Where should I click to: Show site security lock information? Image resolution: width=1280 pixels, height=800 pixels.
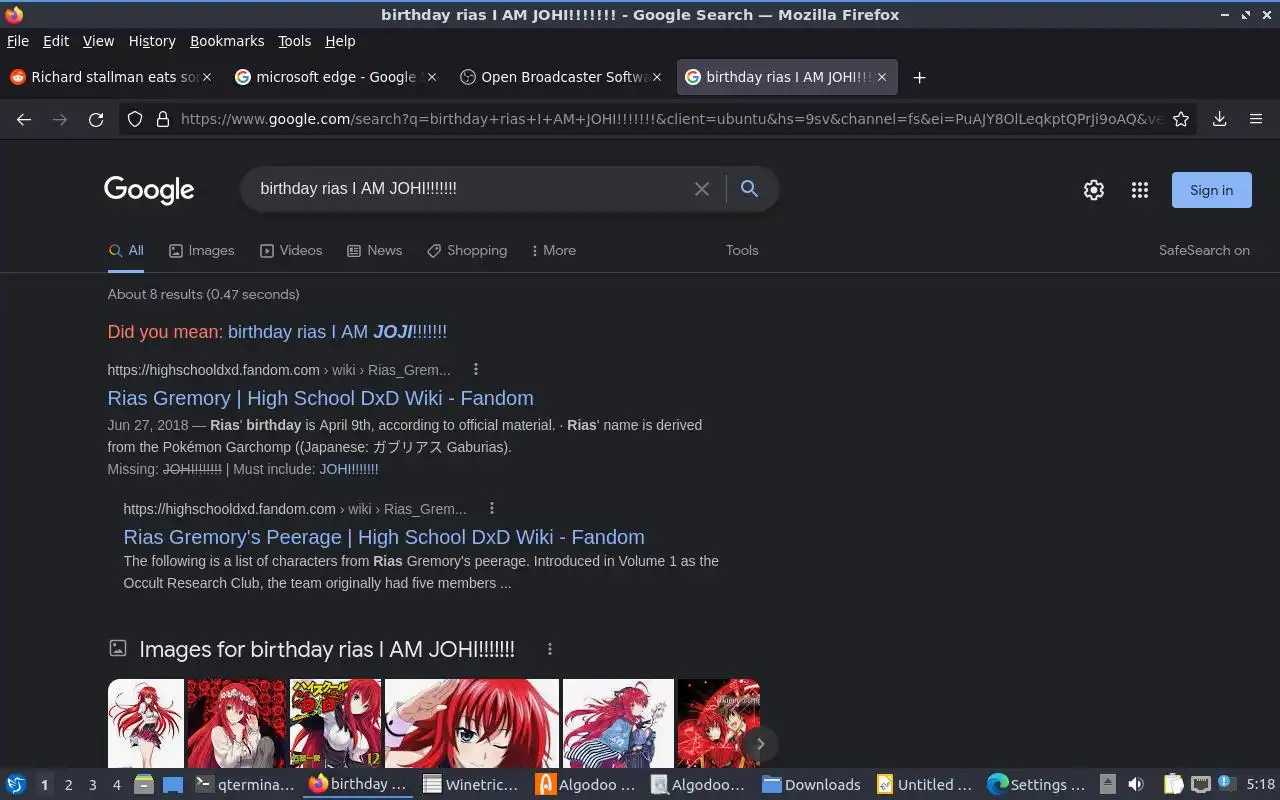(162, 119)
